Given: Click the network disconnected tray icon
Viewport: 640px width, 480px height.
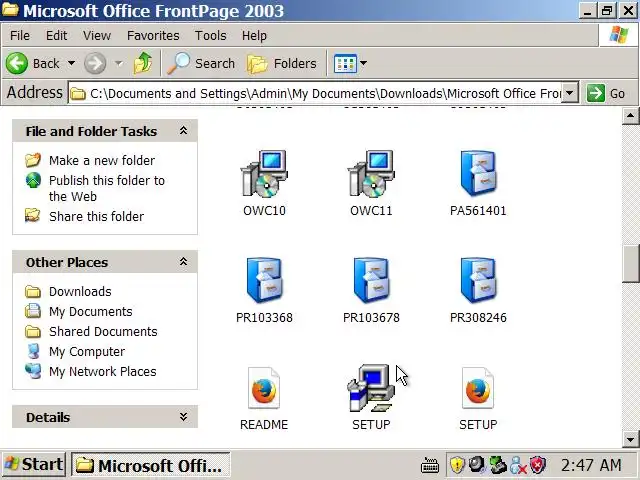Looking at the screenshot, I should (x=518, y=465).
